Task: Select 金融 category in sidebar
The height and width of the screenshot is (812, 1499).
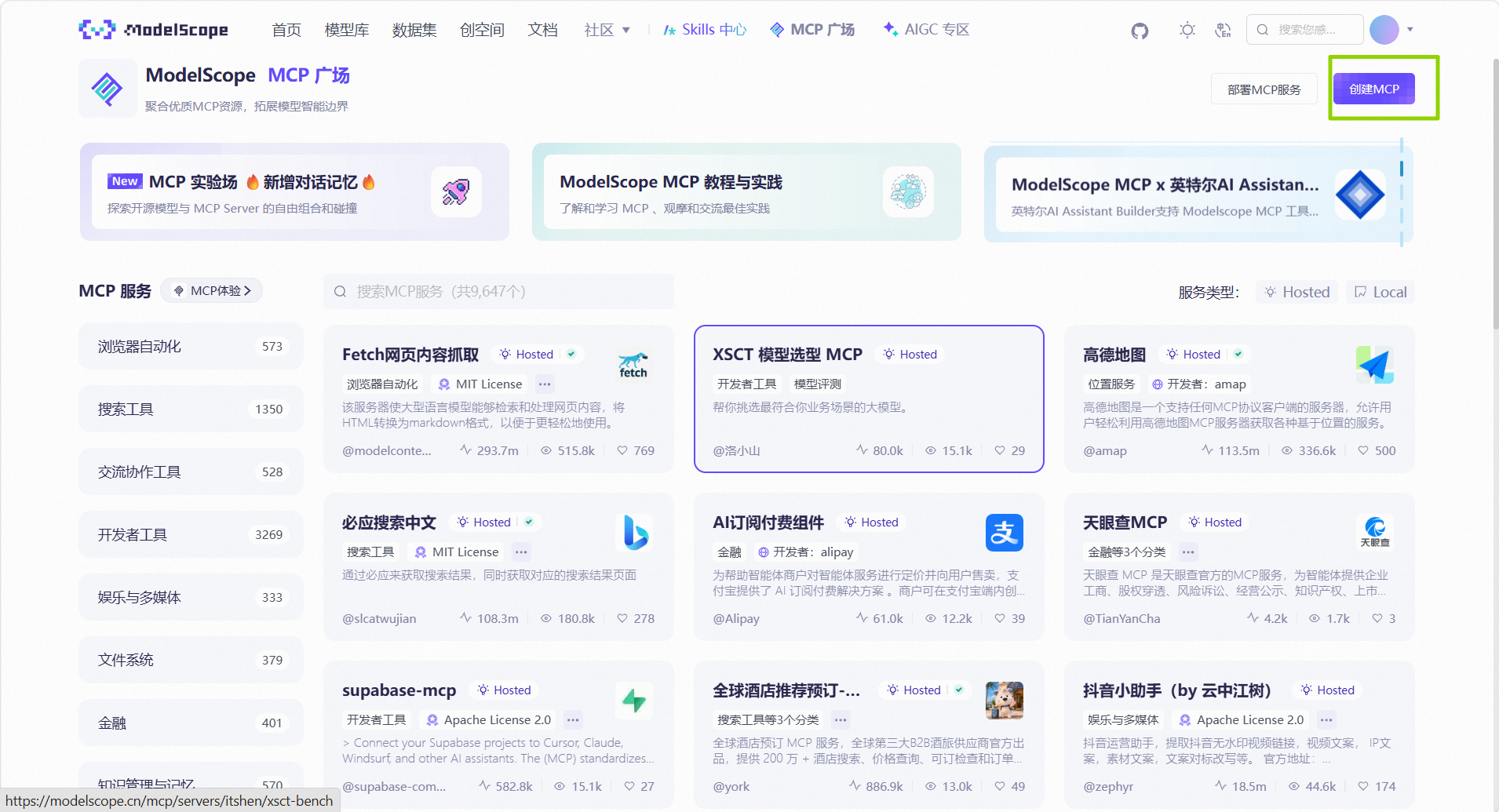Action: pos(191,723)
